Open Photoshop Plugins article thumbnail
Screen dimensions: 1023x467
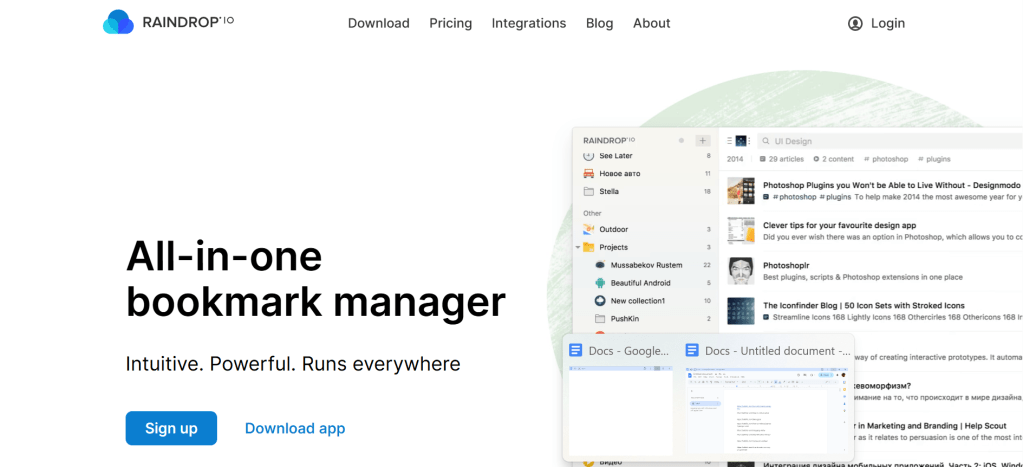741,190
